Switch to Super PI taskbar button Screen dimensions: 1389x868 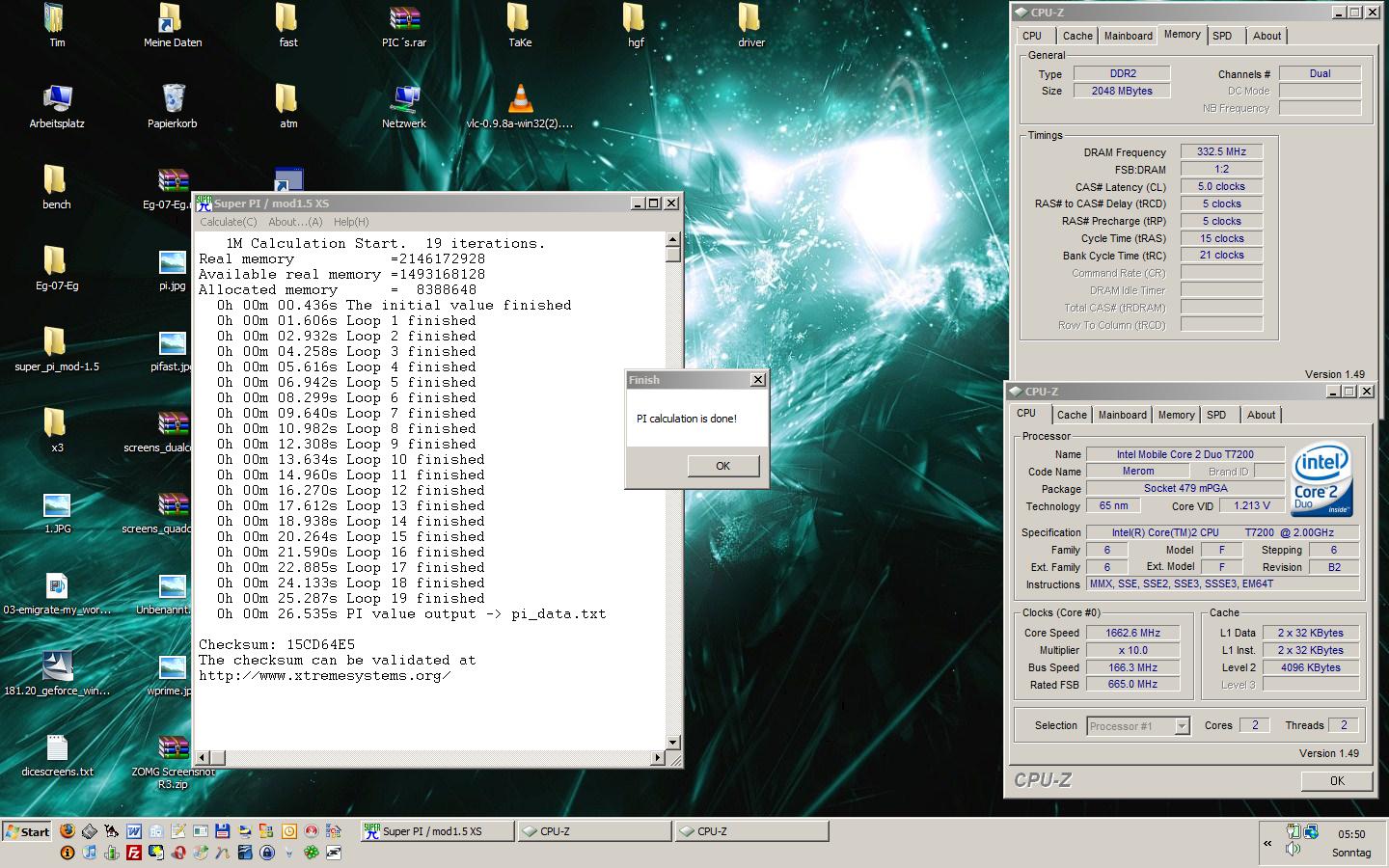pyautogui.click(x=437, y=831)
